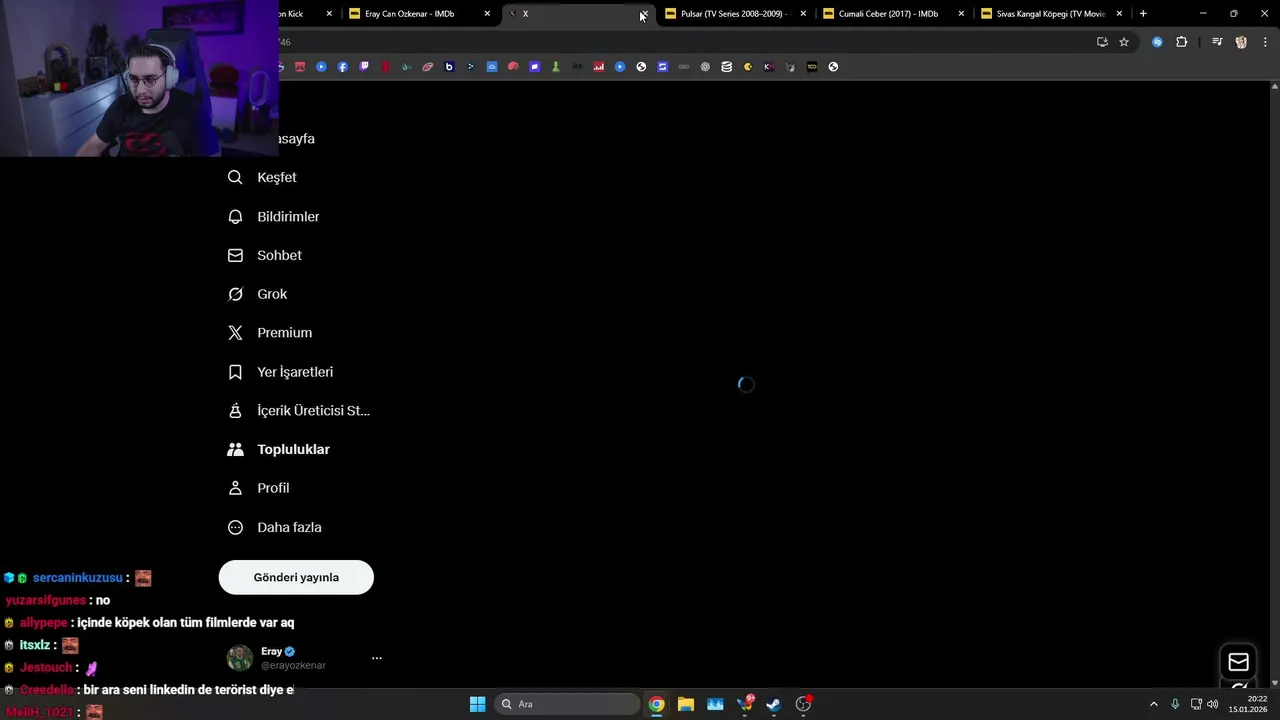
Task: Open the red bar chart bookmark icon
Action: click(598, 67)
